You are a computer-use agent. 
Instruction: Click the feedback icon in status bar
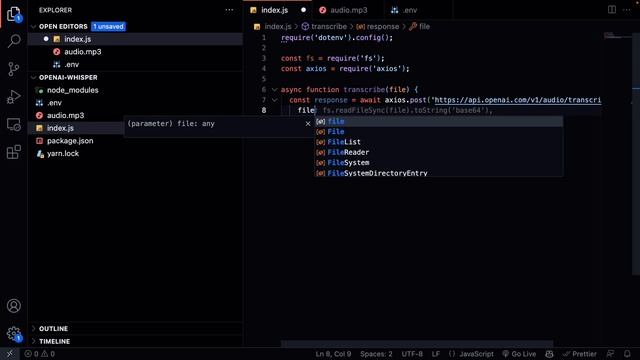pos(610,354)
